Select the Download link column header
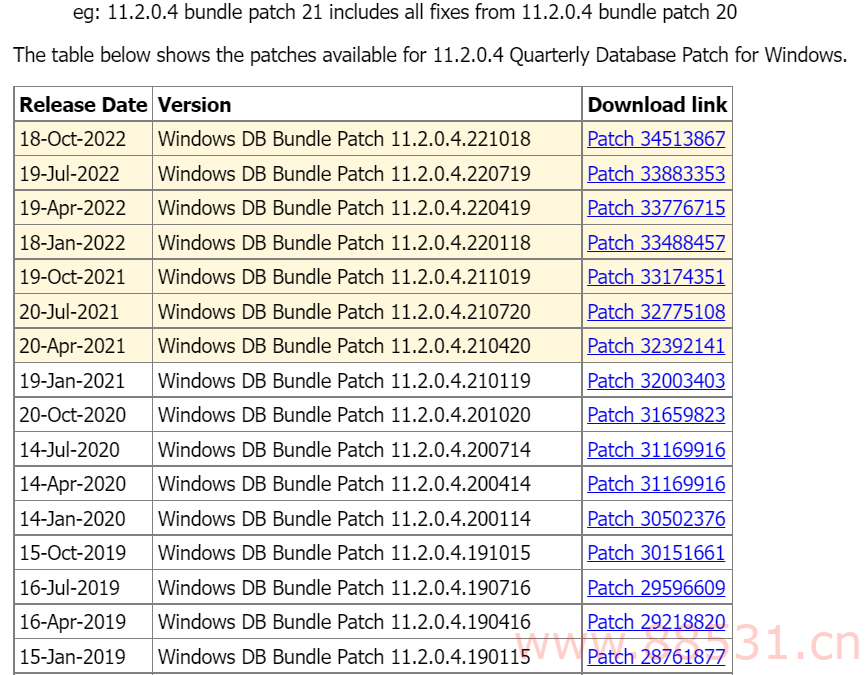This screenshot has height=675, width=868. tap(657, 105)
